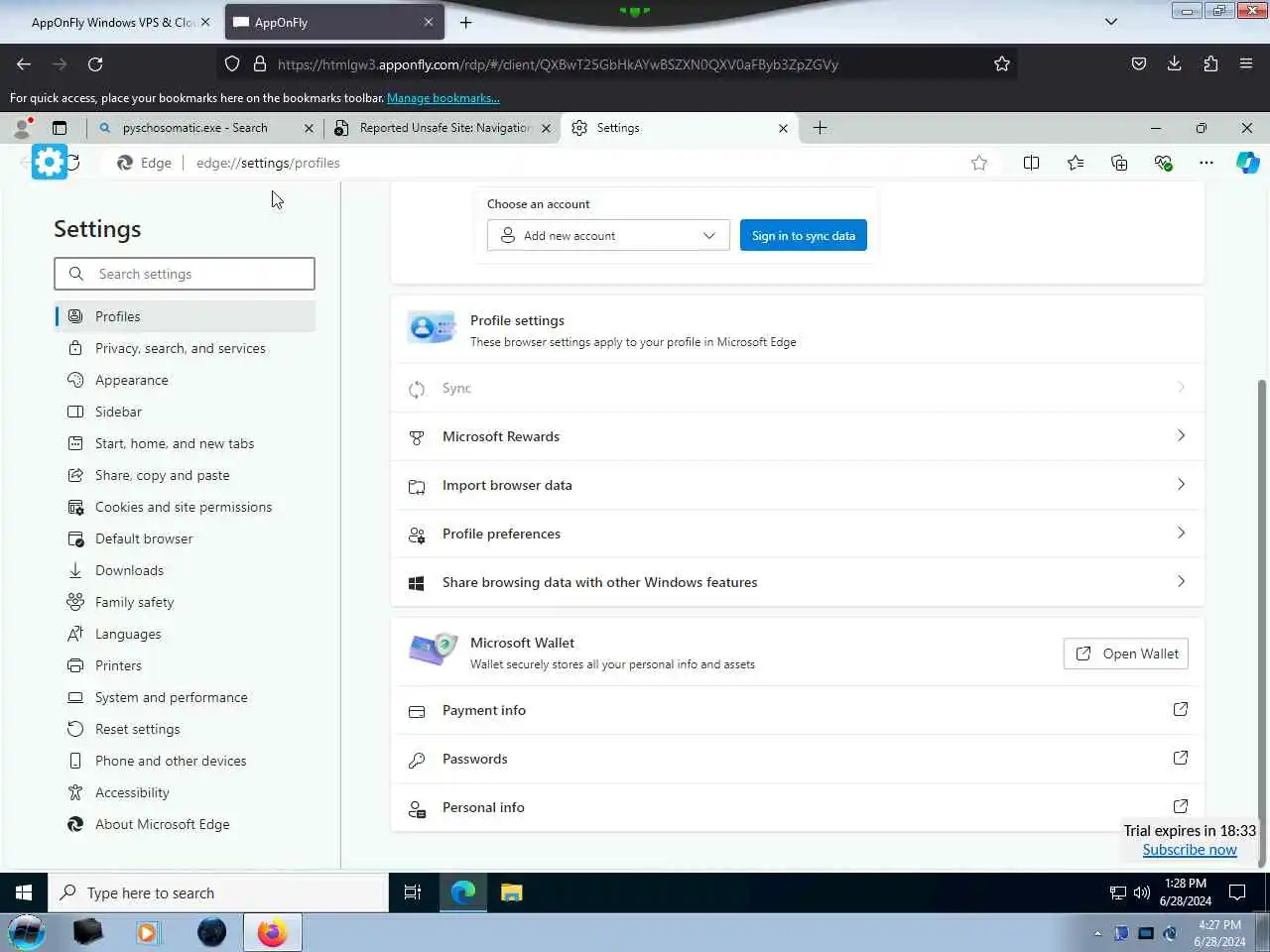Go back in Firefox navigation

point(24,63)
